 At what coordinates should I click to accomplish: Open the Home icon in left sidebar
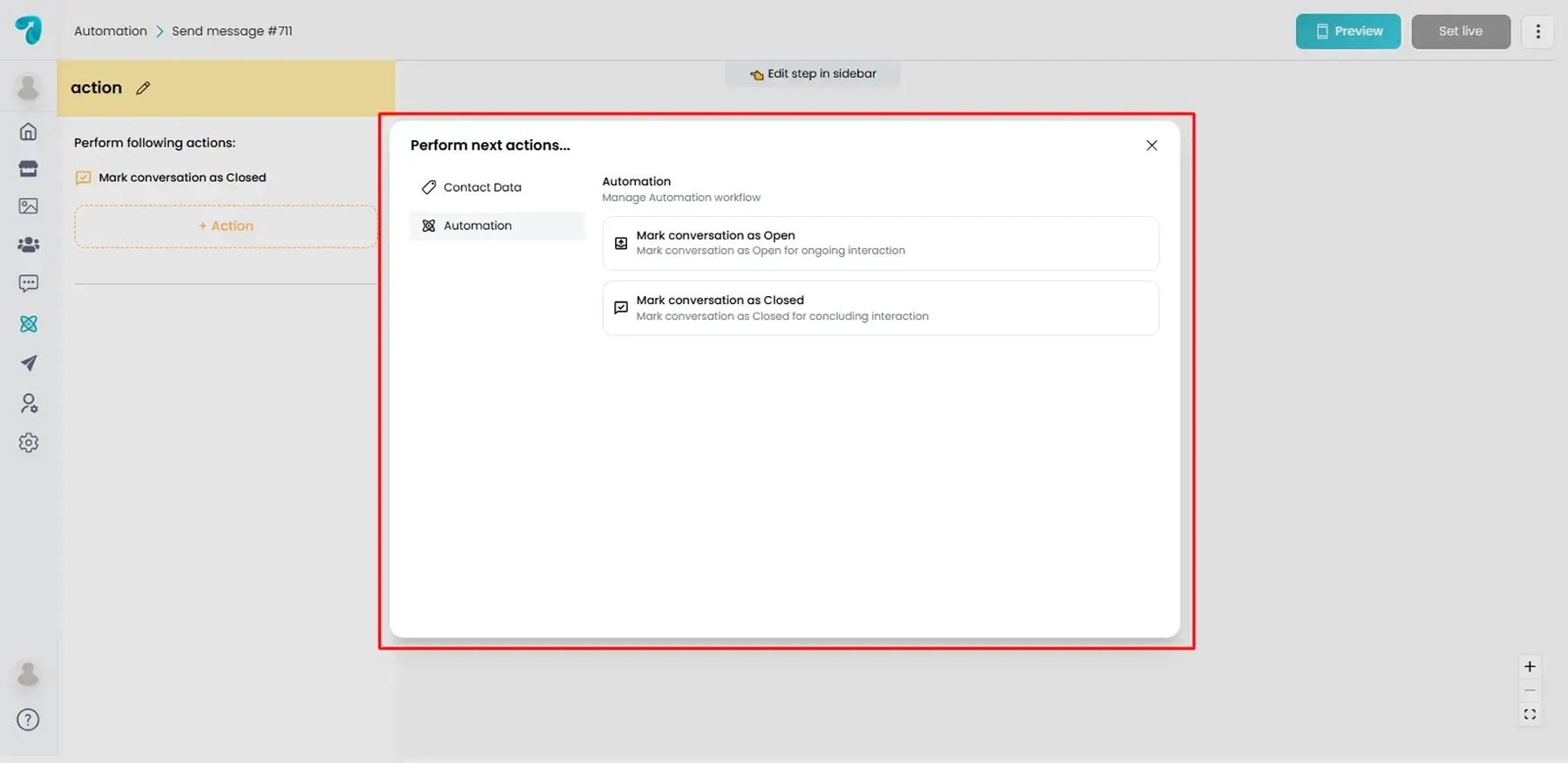pyautogui.click(x=29, y=132)
